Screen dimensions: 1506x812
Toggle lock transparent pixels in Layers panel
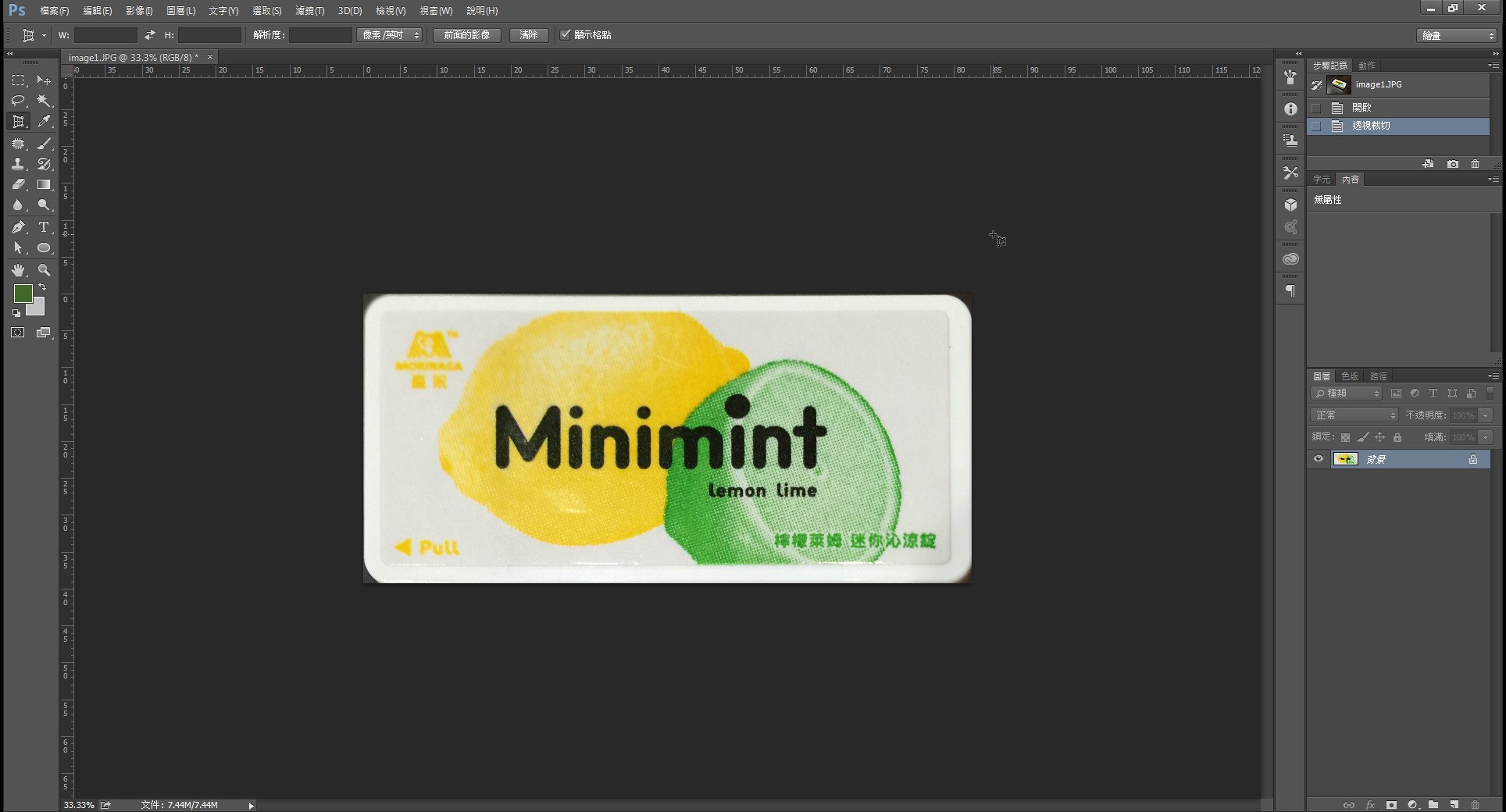(1345, 438)
